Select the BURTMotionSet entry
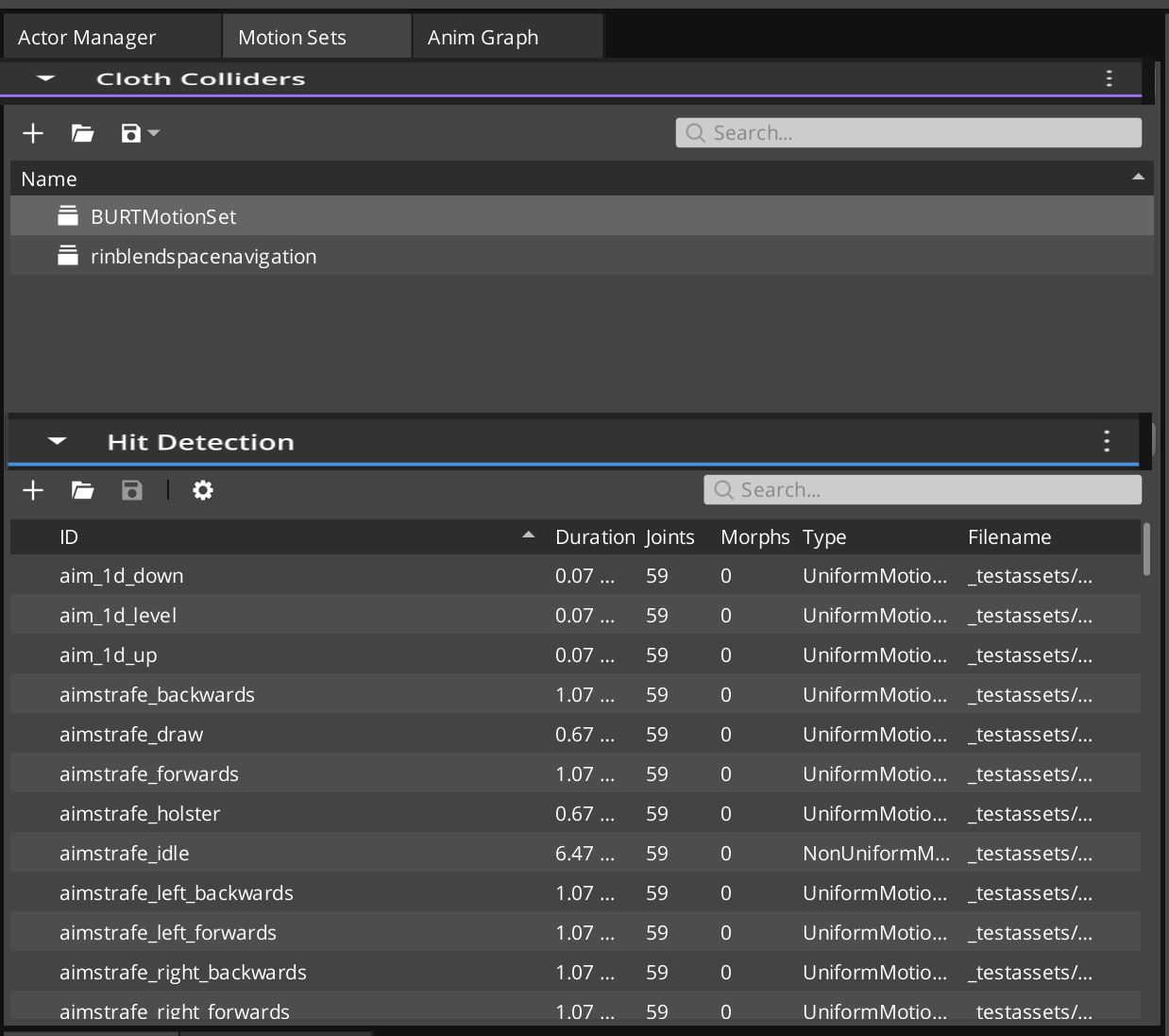Viewport: 1169px width, 1036px height. pyautogui.click(x=161, y=215)
